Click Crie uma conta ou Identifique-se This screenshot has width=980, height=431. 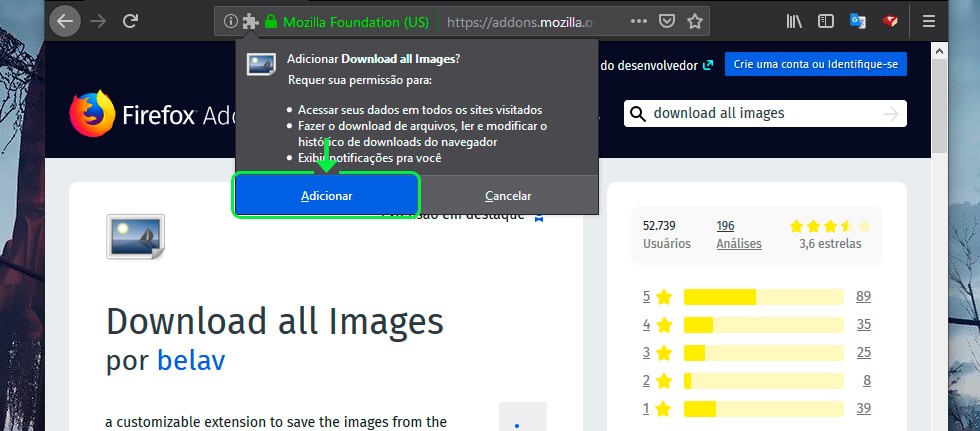816,64
